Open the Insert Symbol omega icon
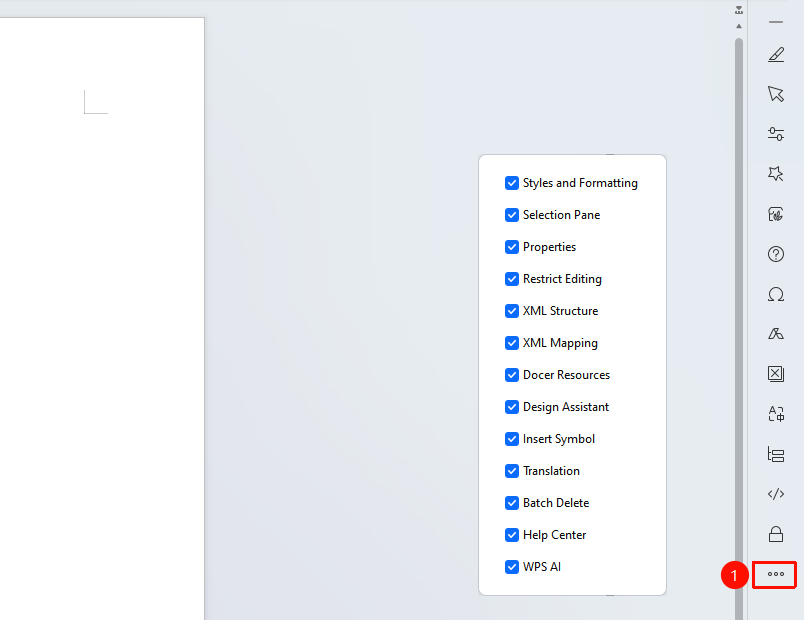Image resolution: width=804 pixels, height=620 pixels. point(776,294)
